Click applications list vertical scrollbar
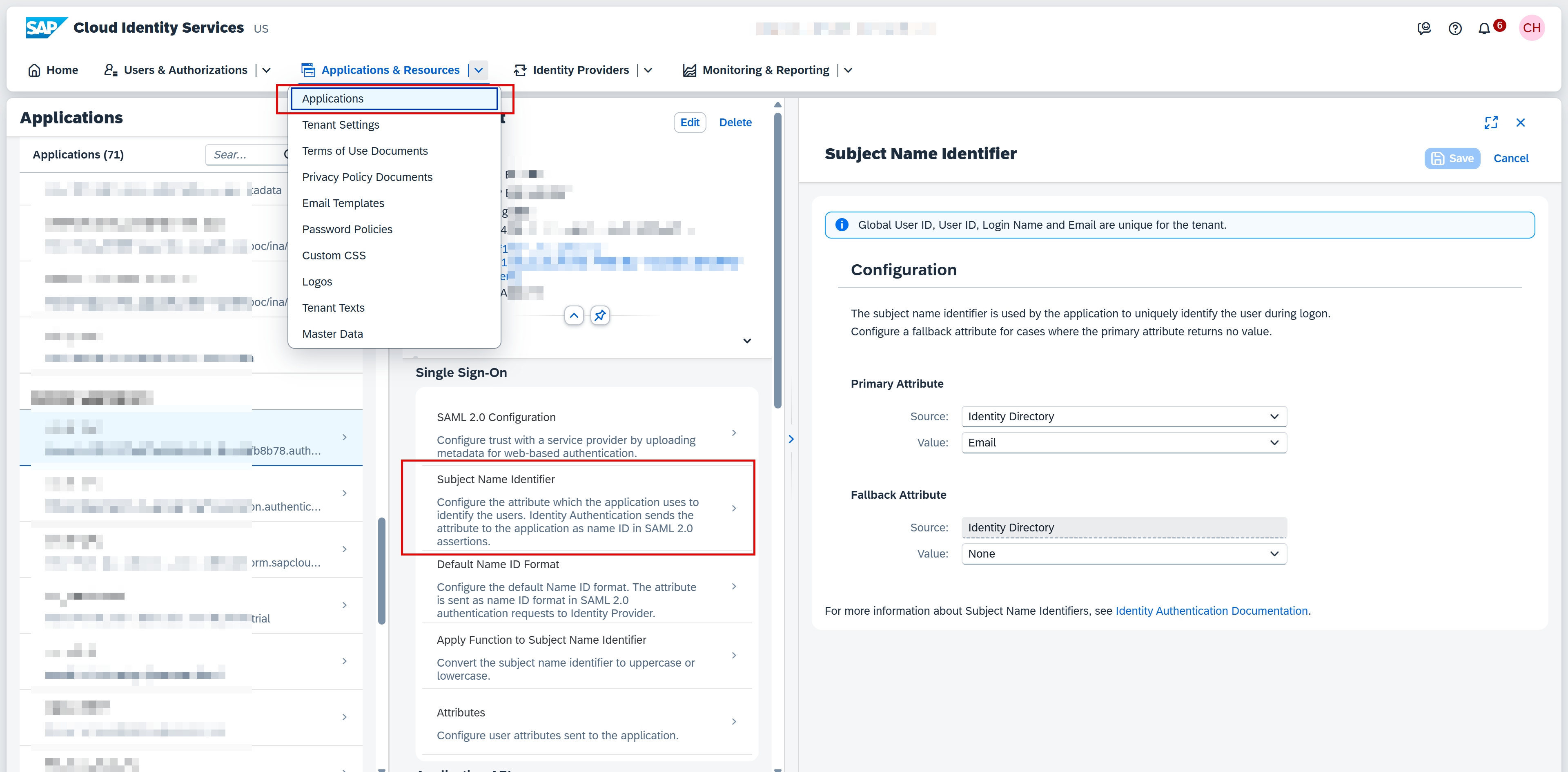1568x772 pixels. pos(382,571)
